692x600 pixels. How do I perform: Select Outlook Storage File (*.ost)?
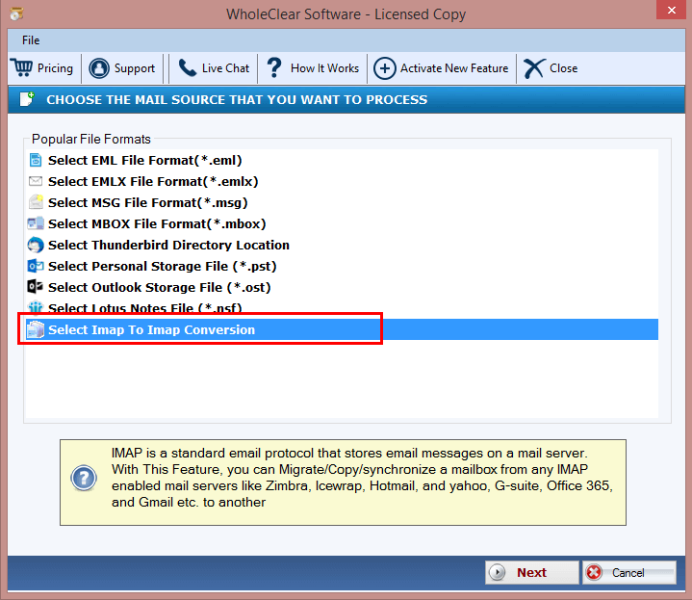click(159, 287)
